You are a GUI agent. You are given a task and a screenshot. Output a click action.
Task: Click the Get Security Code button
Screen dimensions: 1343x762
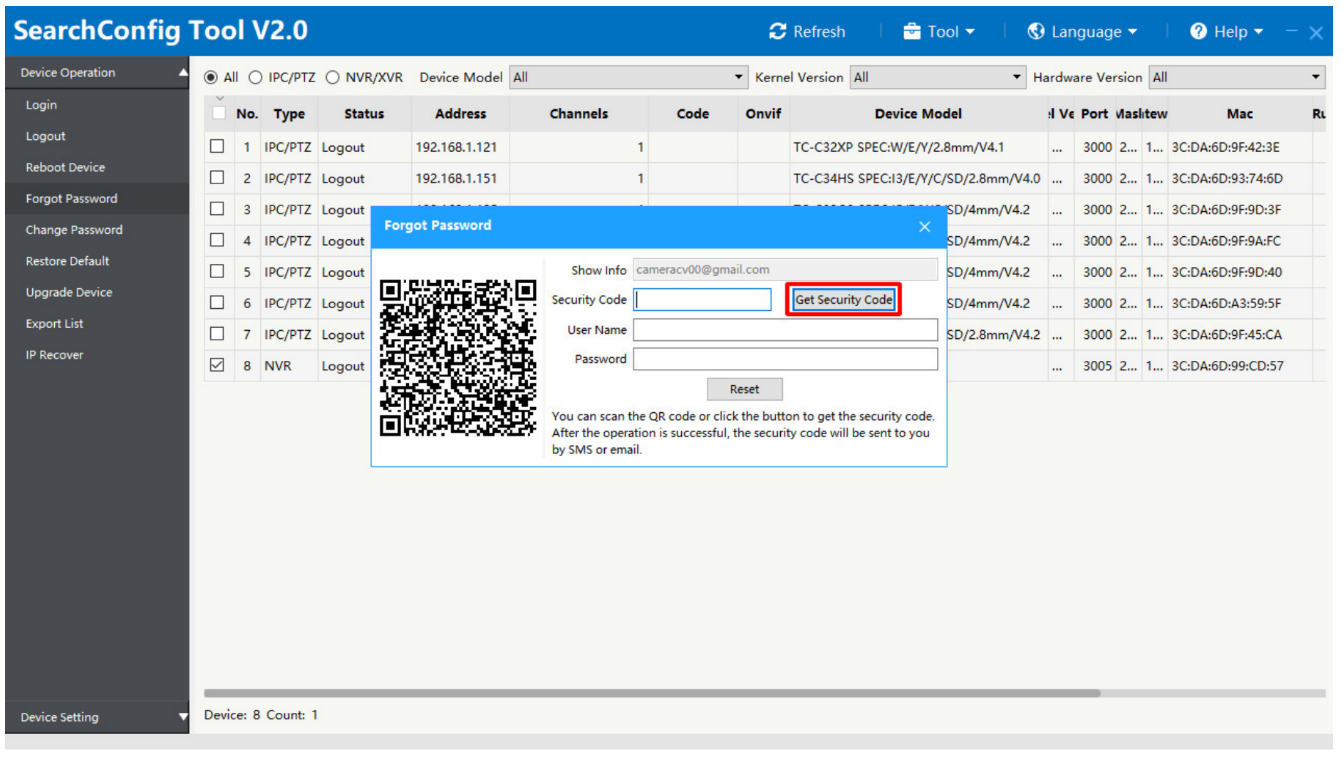click(x=843, y=300)
